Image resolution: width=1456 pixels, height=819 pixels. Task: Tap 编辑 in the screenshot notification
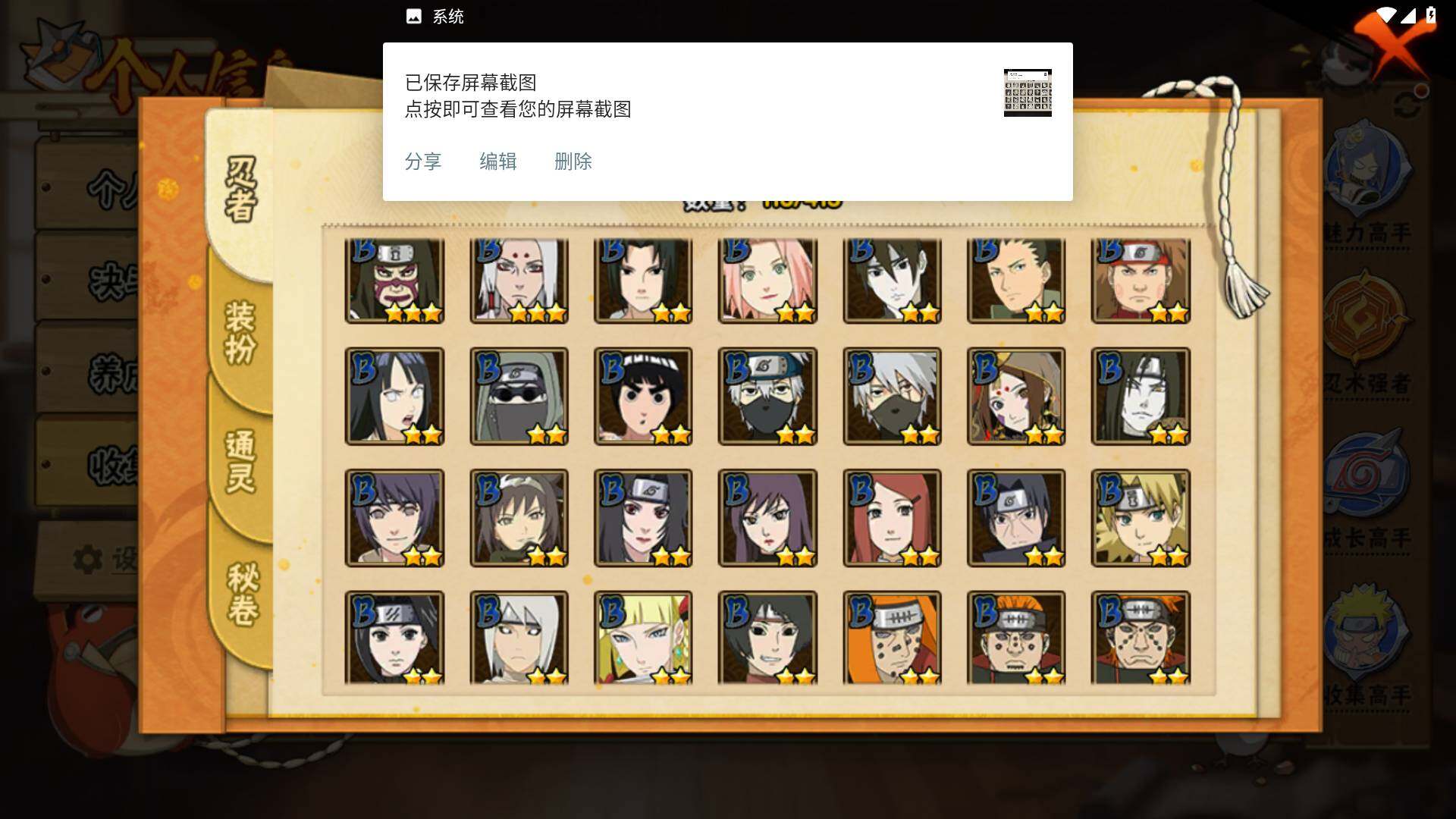[498, 162]
